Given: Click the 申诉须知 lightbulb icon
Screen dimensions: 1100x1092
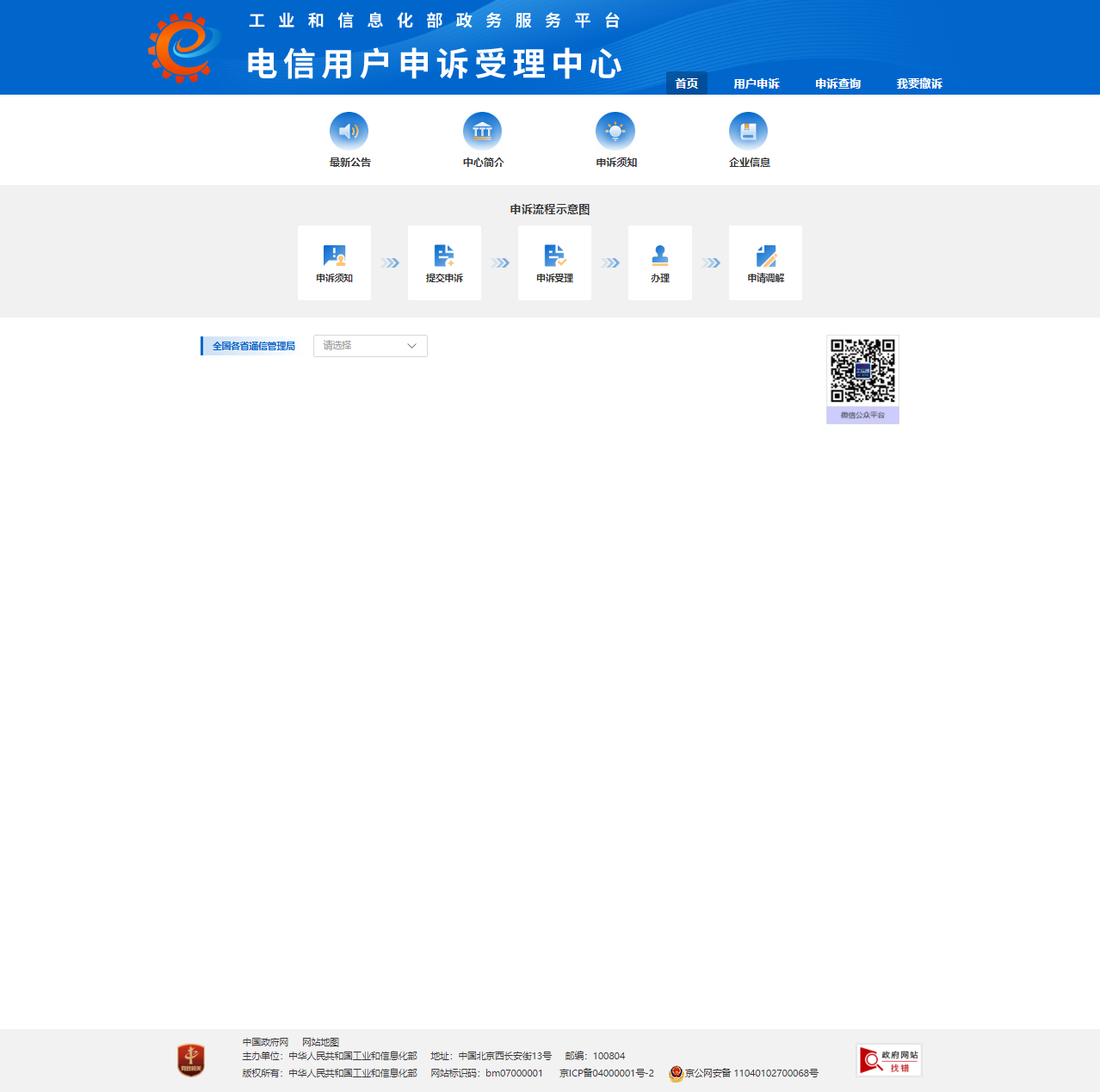Looking at the screenshot, I should pos(615,132).
